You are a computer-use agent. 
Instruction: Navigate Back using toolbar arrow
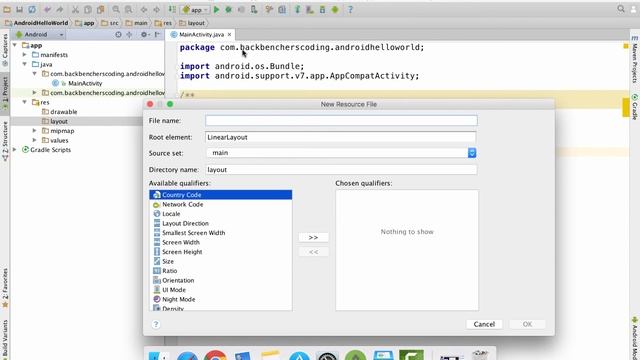click(144, 9)
